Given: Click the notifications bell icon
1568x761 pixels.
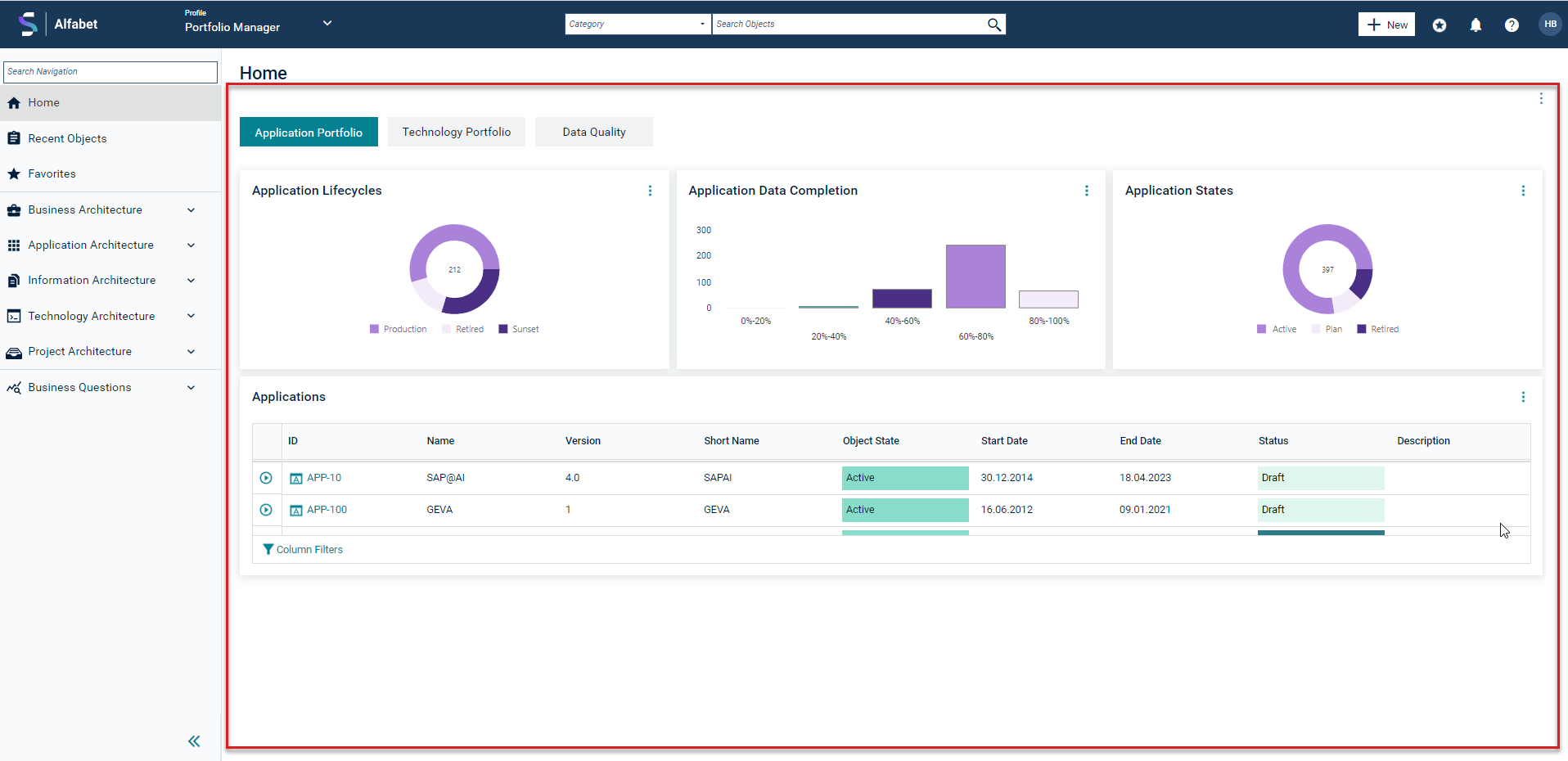Looking at the screenshot, I should coord(1476,25).
